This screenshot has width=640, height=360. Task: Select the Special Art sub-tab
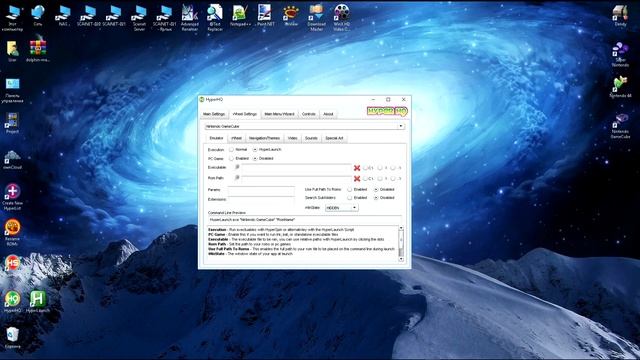click(x=334, y=138)
